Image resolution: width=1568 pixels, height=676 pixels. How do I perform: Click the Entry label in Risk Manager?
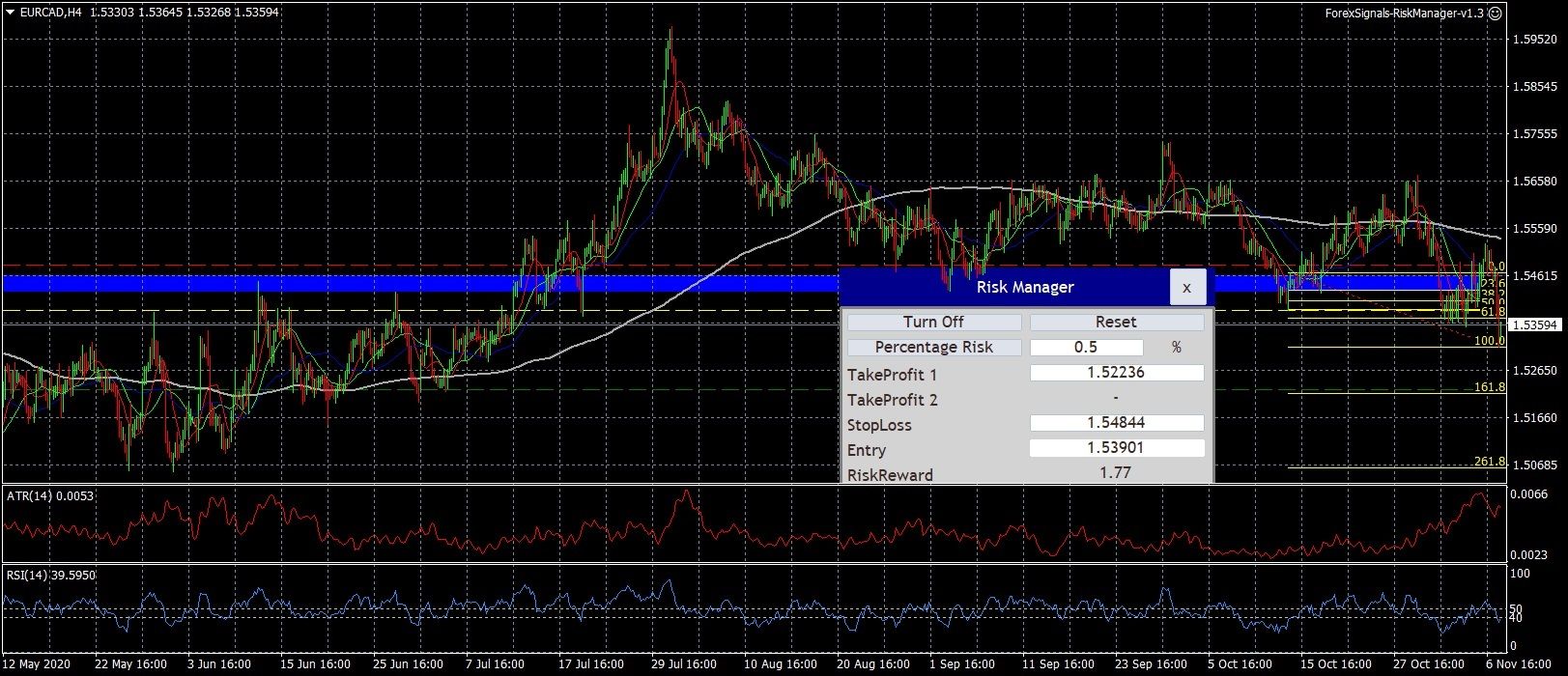(867, 450)
